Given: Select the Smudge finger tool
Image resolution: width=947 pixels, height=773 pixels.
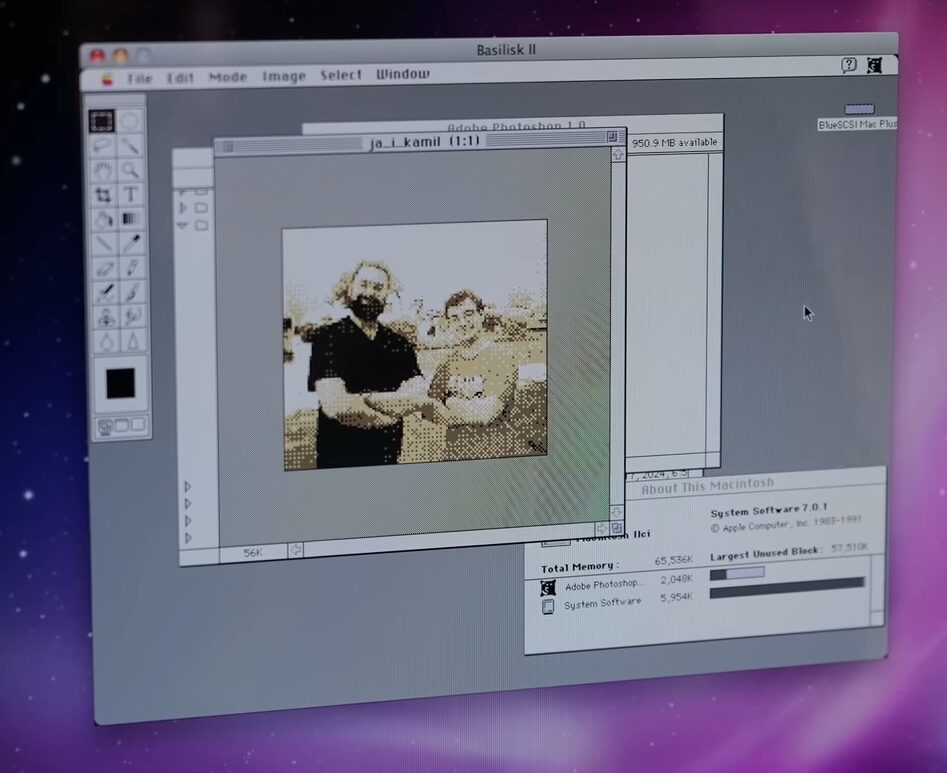Looking at the screenshot, I should tap(133, 316).
